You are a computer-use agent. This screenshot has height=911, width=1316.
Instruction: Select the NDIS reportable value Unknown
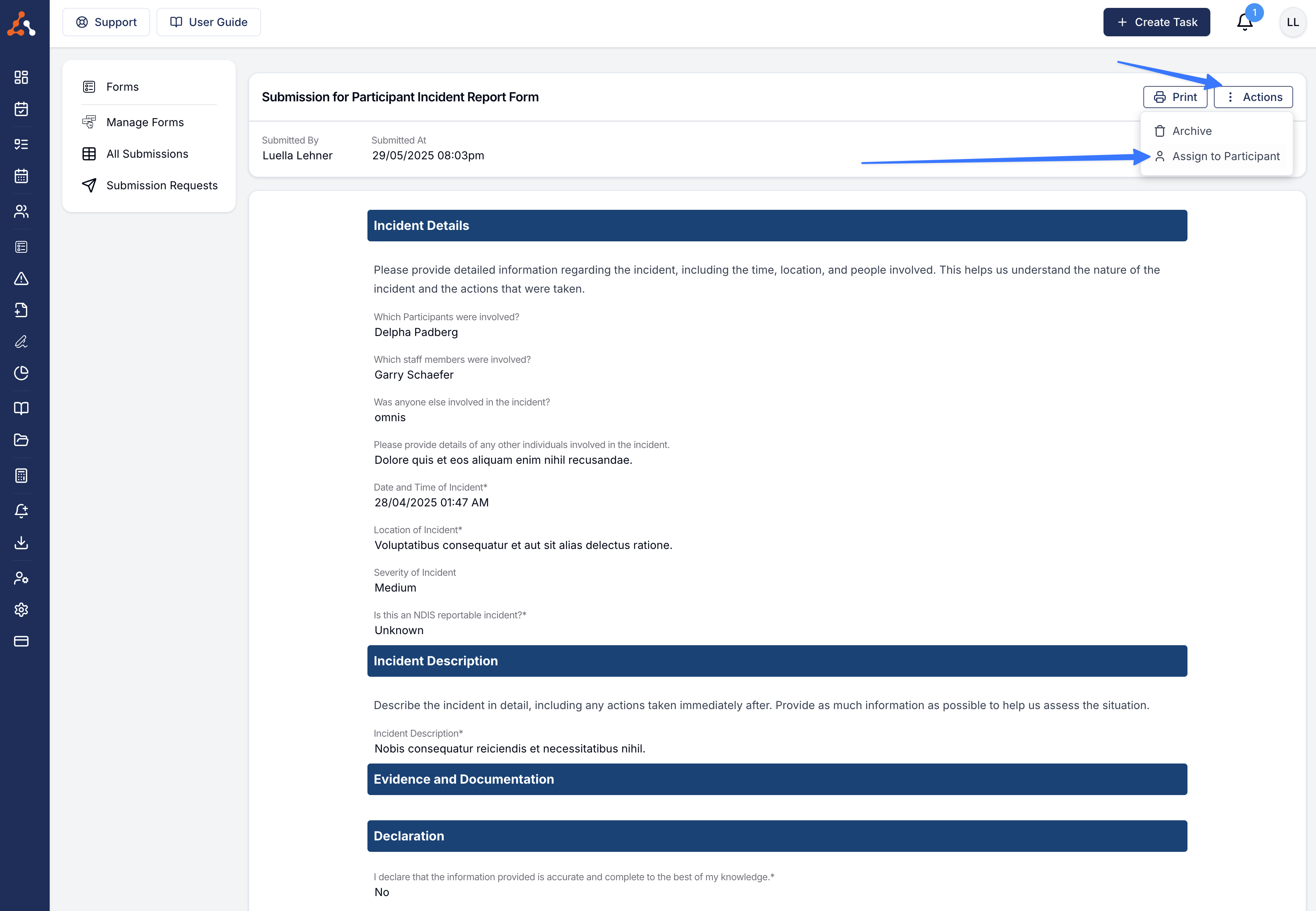pyautogui.click(x=399, y=631)
